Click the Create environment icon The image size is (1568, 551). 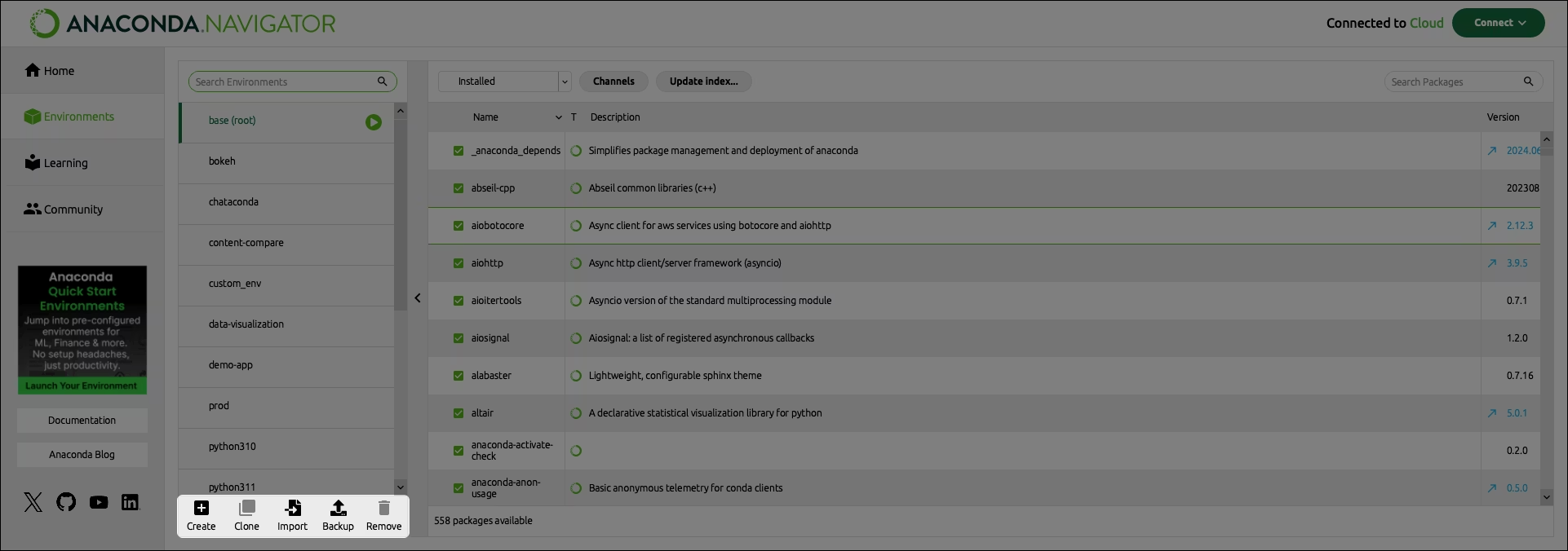[x=201, y=509]
